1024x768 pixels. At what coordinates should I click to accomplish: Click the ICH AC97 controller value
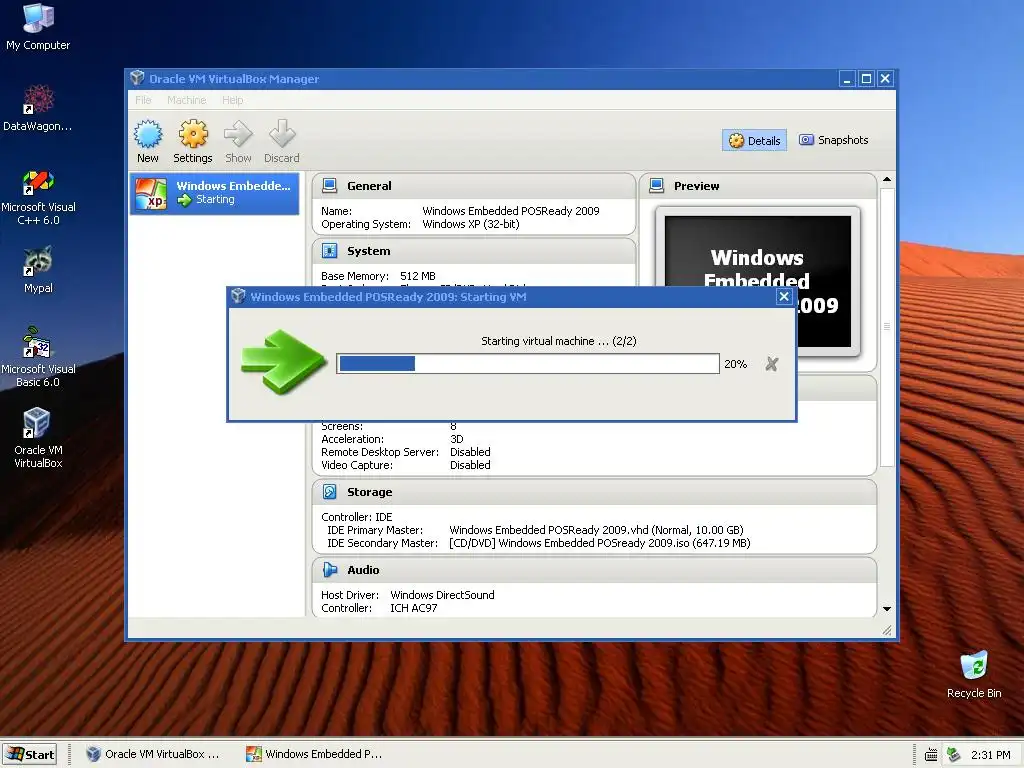point(413,608)
